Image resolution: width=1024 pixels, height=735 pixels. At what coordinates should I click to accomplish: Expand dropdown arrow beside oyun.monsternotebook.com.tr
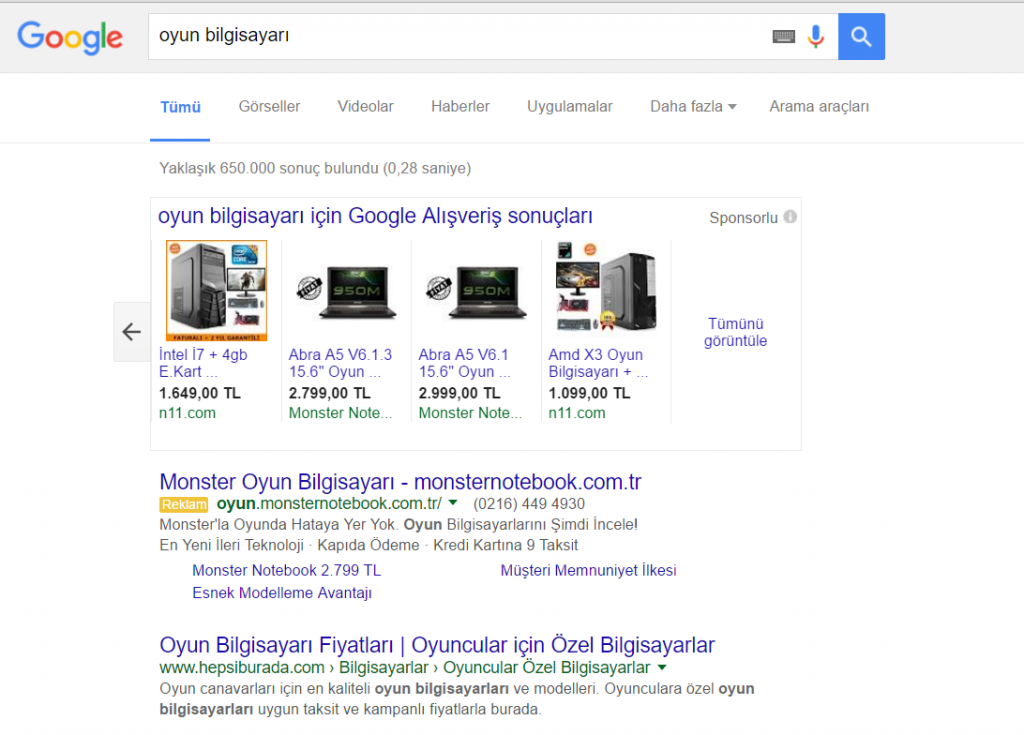pos(453,503)
